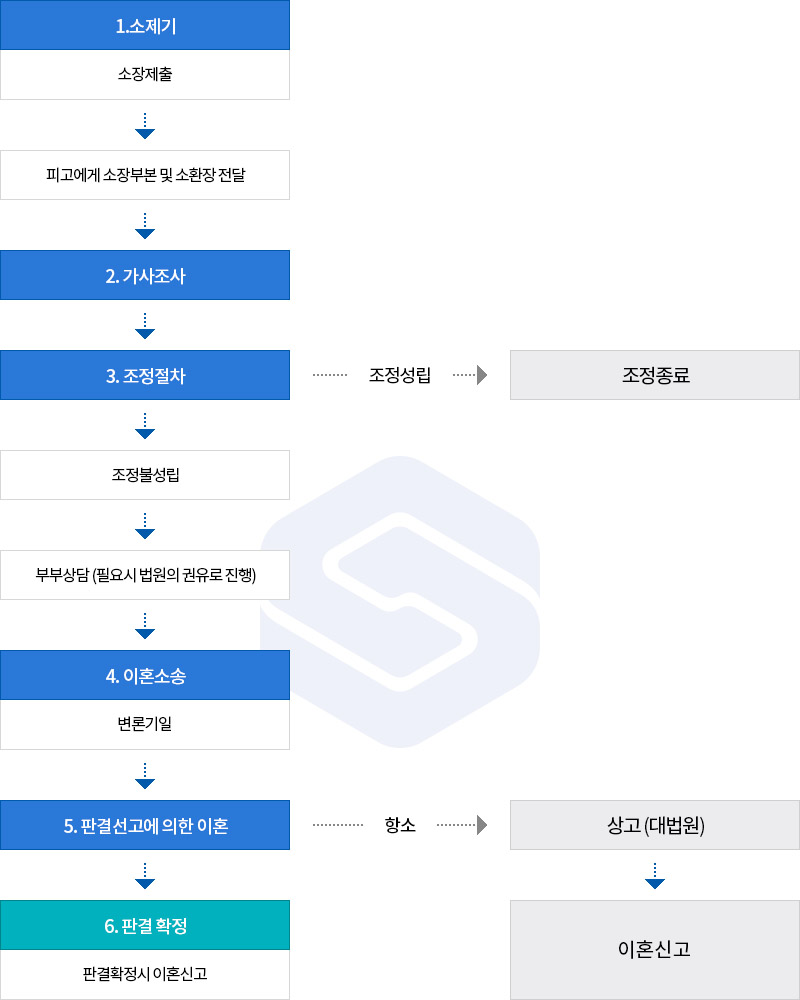The height and width of the screenshot is (1000, 800).
Task: Select the teal 6. 판결 확정 header
Action: click(x=145, y=925)
